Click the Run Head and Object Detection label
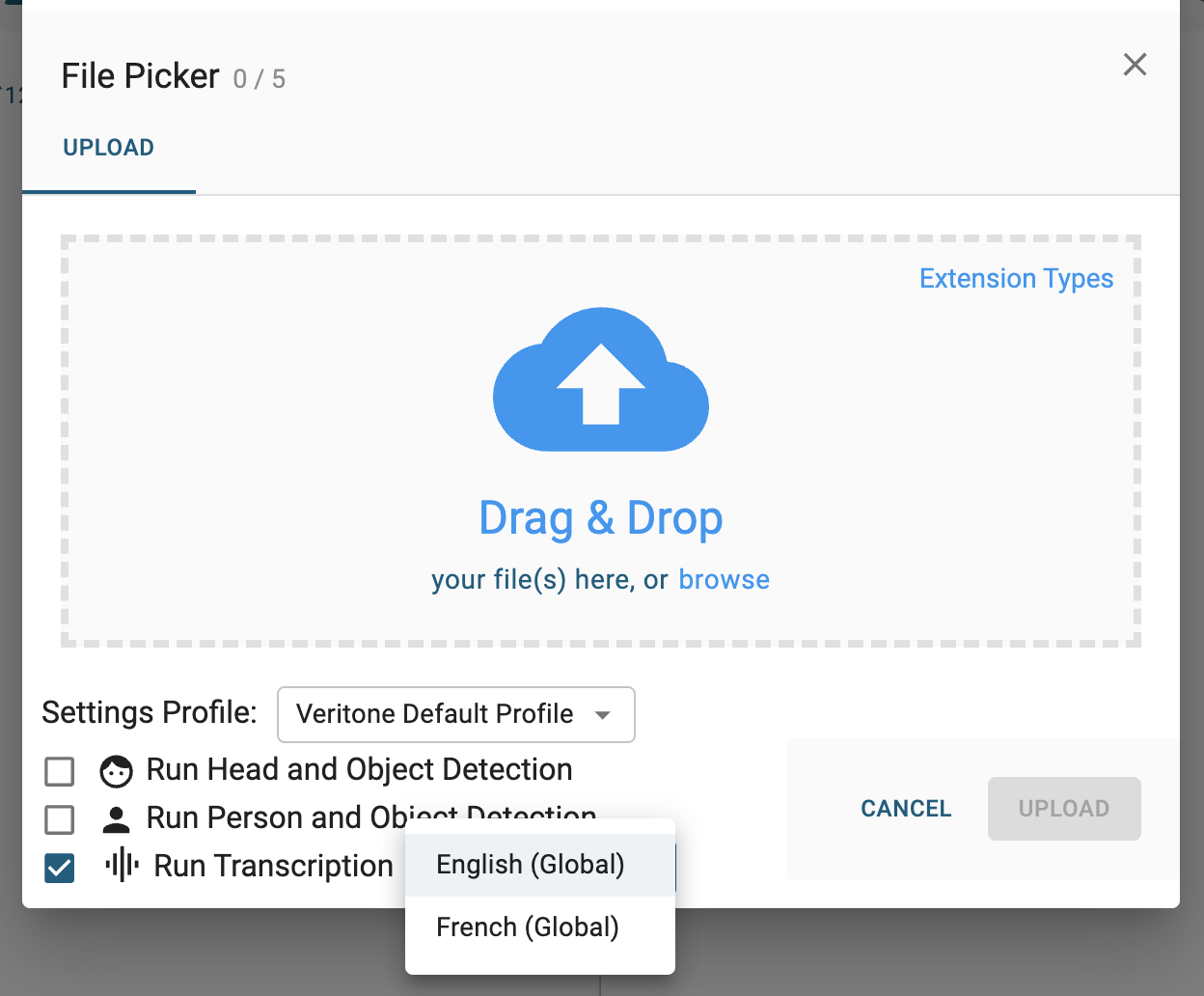This screenshot has height=996, width=1204. pyautogui.click(x=359, y=770)
